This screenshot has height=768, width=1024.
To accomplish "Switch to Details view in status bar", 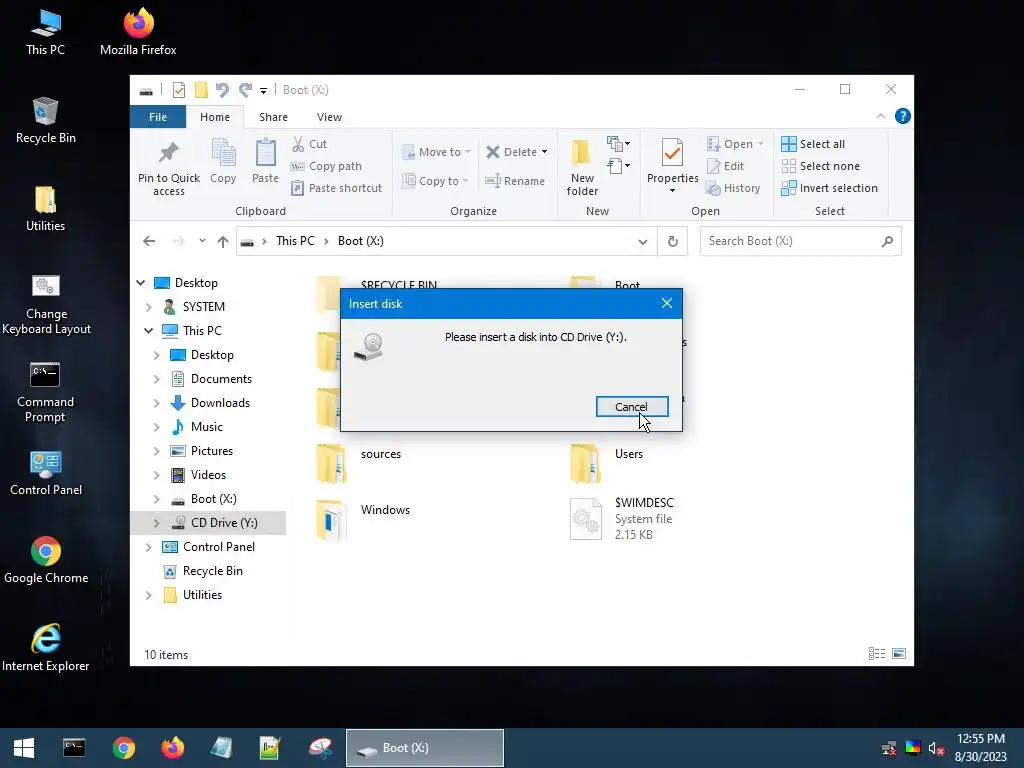I will (877, 654).
